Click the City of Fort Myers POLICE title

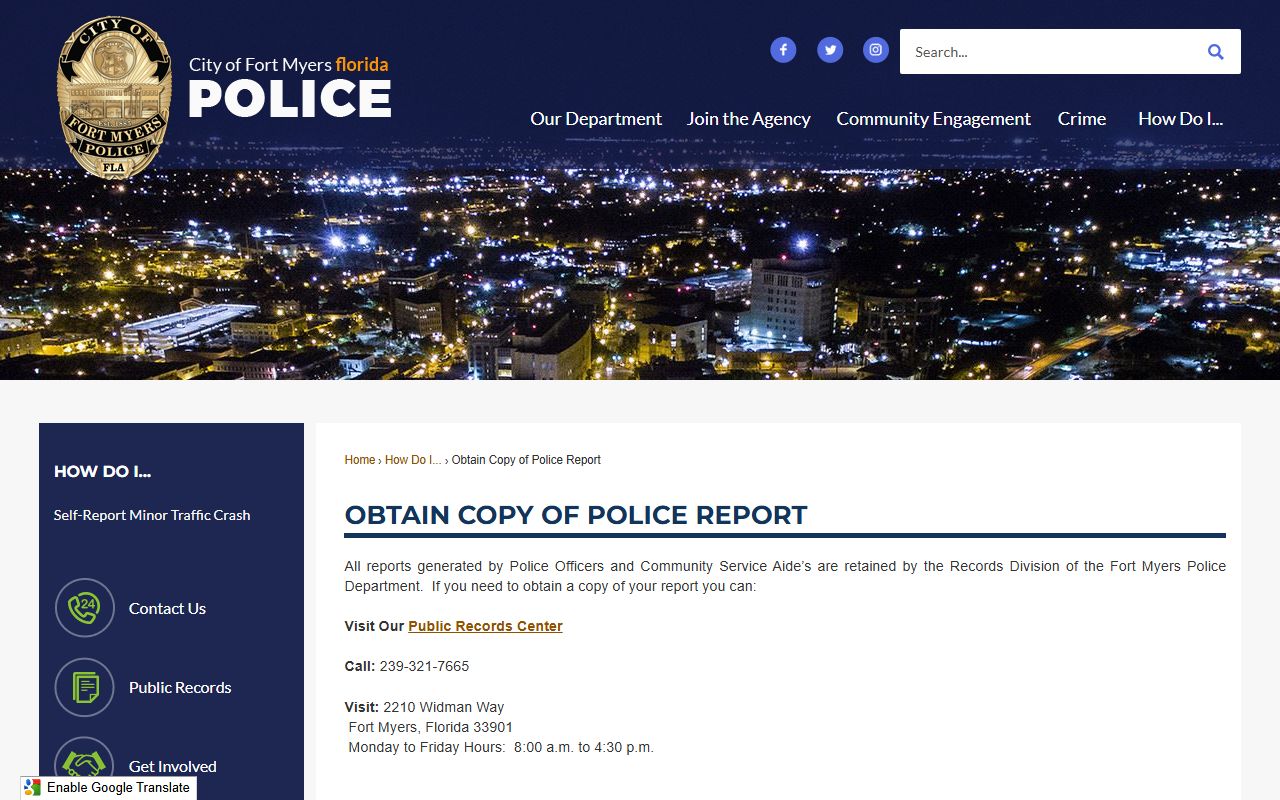coord(290,88)
